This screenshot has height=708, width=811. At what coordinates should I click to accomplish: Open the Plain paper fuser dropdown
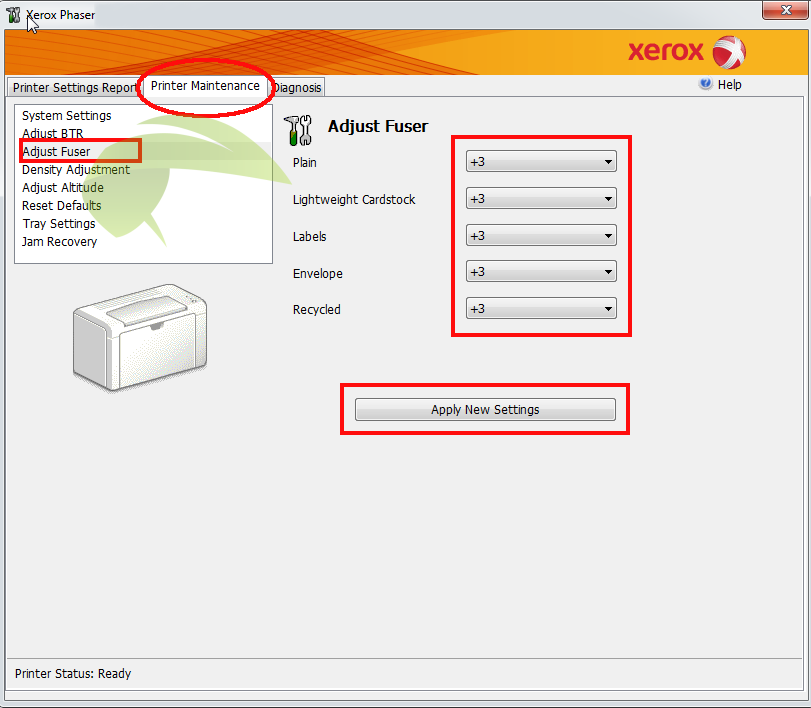click(x=541, y=162)
